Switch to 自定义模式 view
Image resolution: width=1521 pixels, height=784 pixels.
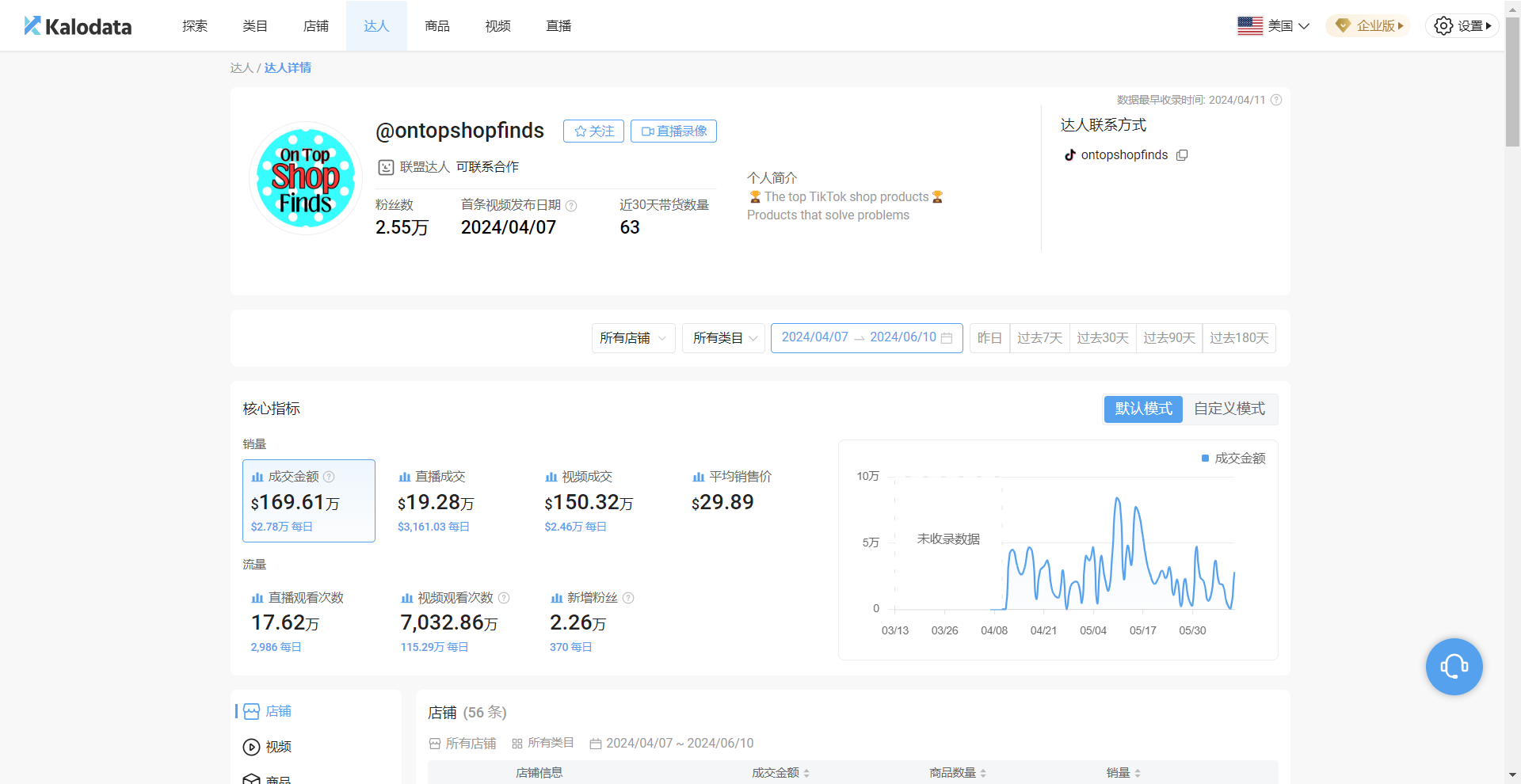1229,409
